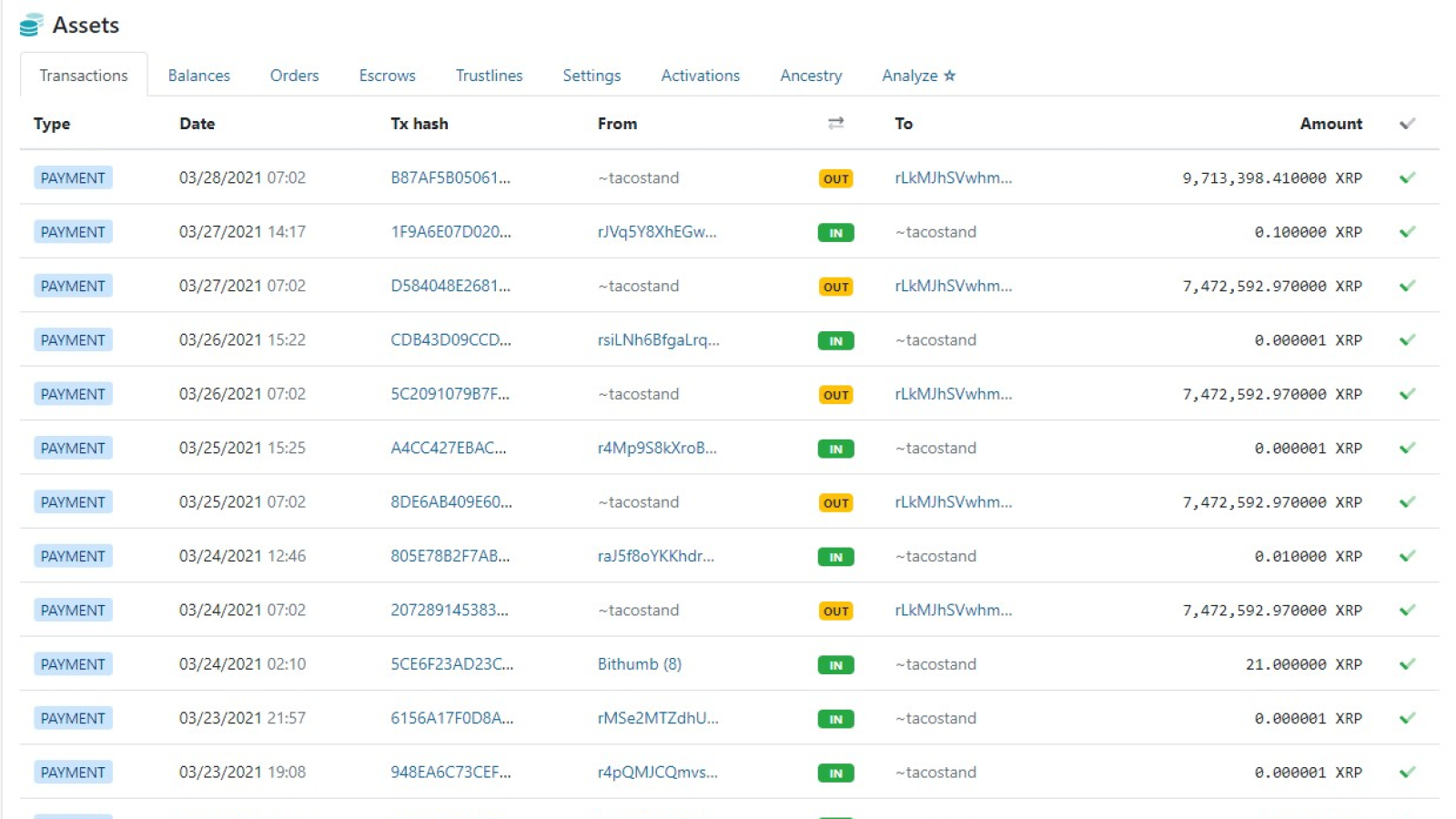Open the Settings tab

click(x=591, y=76)
